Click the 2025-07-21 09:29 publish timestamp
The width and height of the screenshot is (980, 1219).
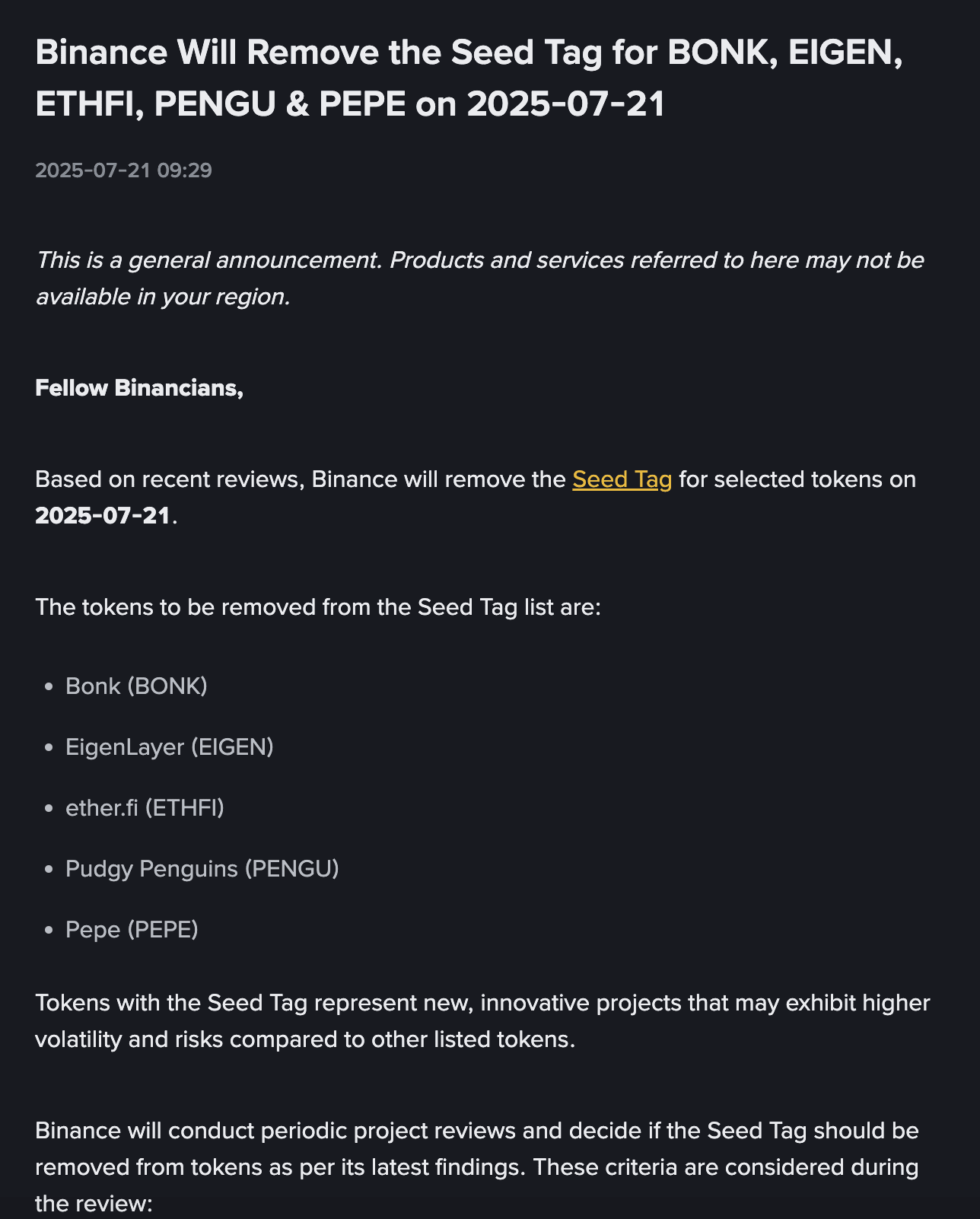pyautogui.click(x=123, y=170)
